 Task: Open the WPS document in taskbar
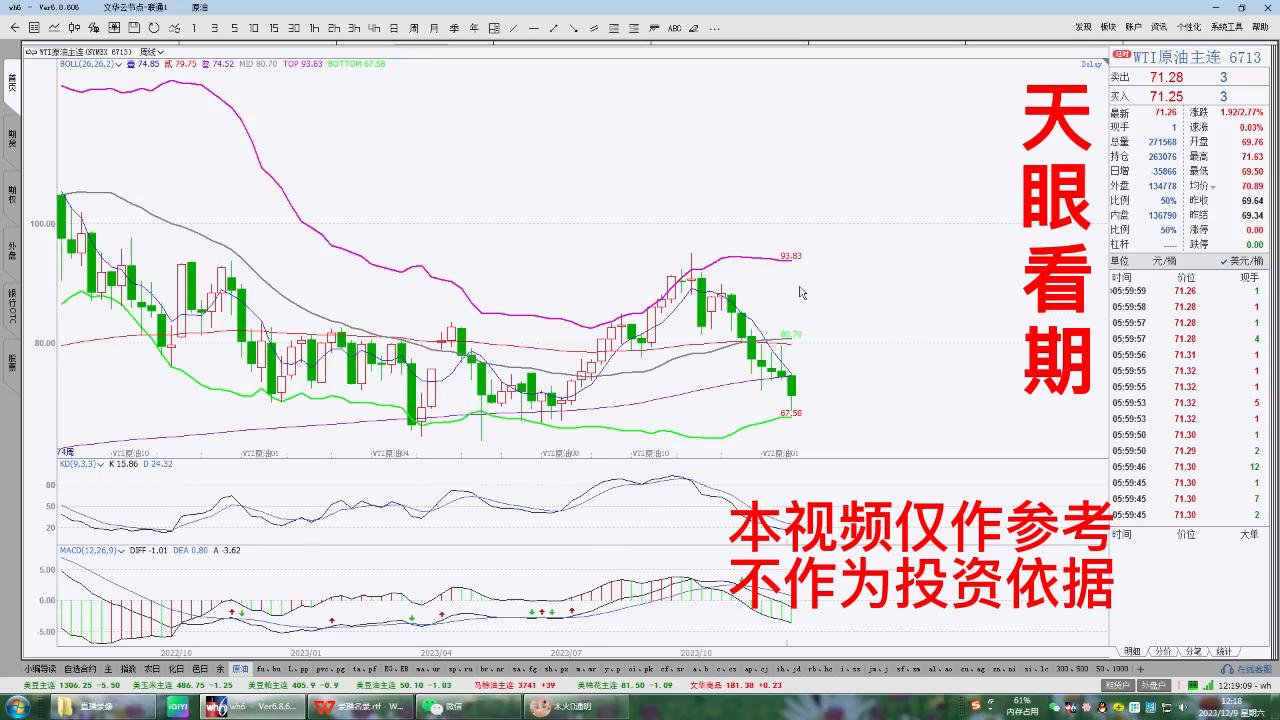[360, 707]
